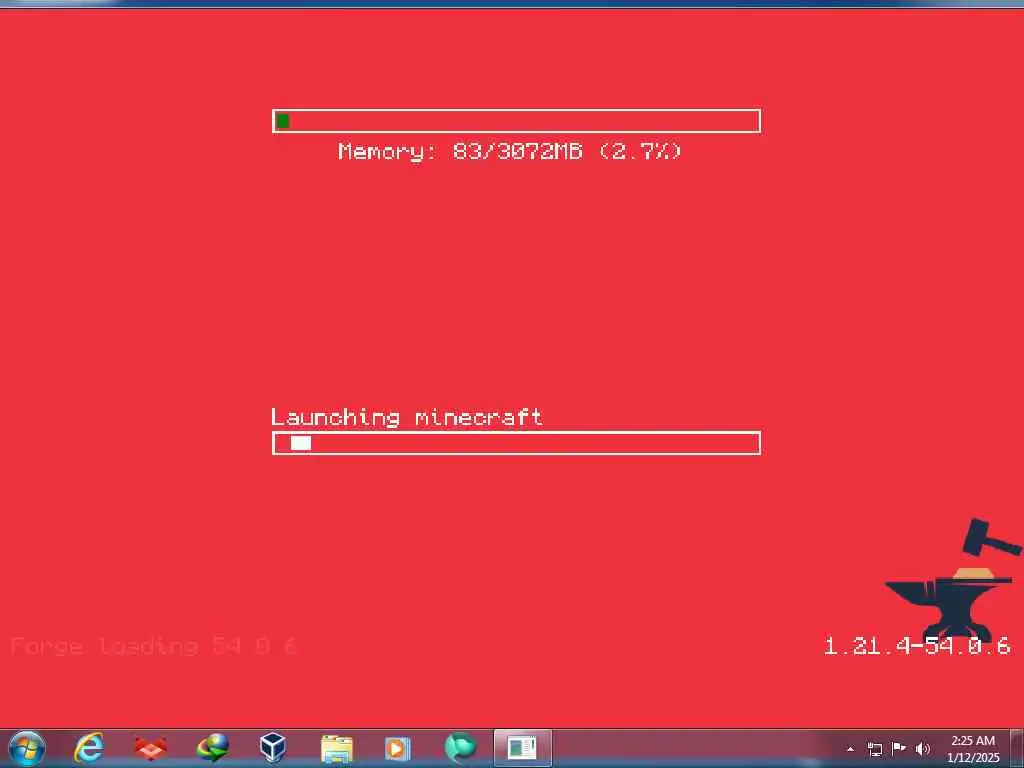Open the Windows Start menu orb
The height and width of the screenshot is (768, 1024).
point(27,748)
